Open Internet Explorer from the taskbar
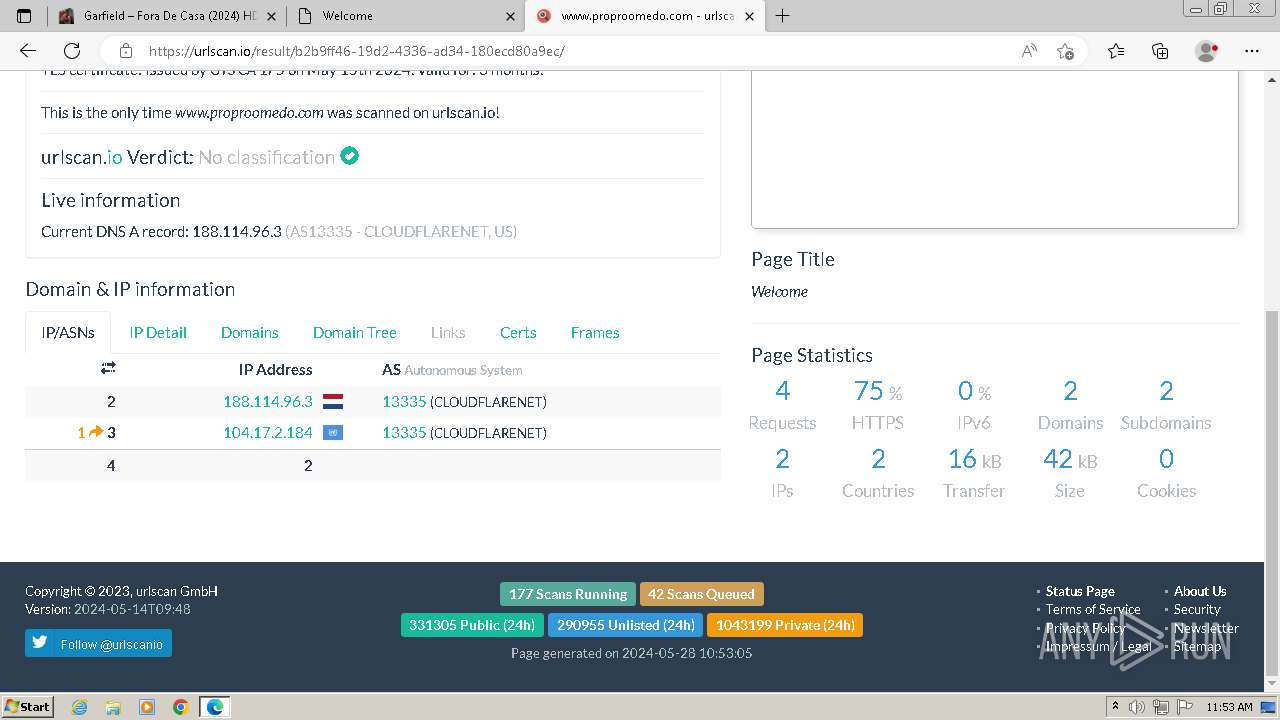Screen dimensions: 1280x720 pos(79,707)
